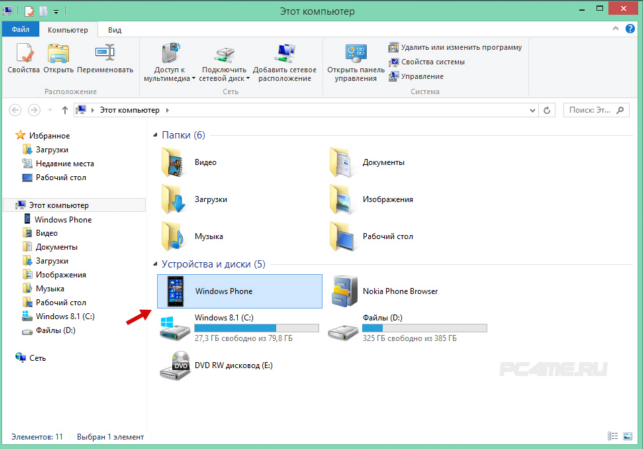643x449 pixels.
Task: Select the Видео folder icon
Action: pos(173,162)
